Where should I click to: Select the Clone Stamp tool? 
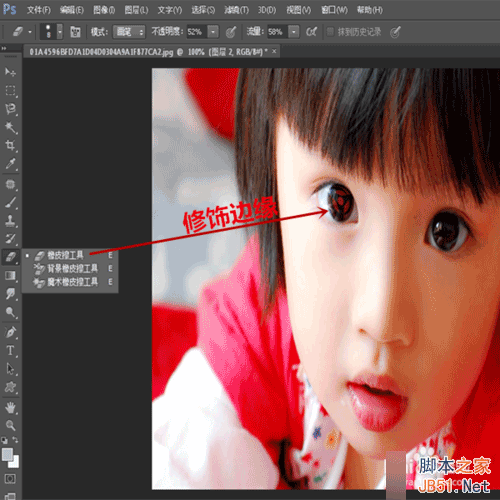click(x=10, y=220)
